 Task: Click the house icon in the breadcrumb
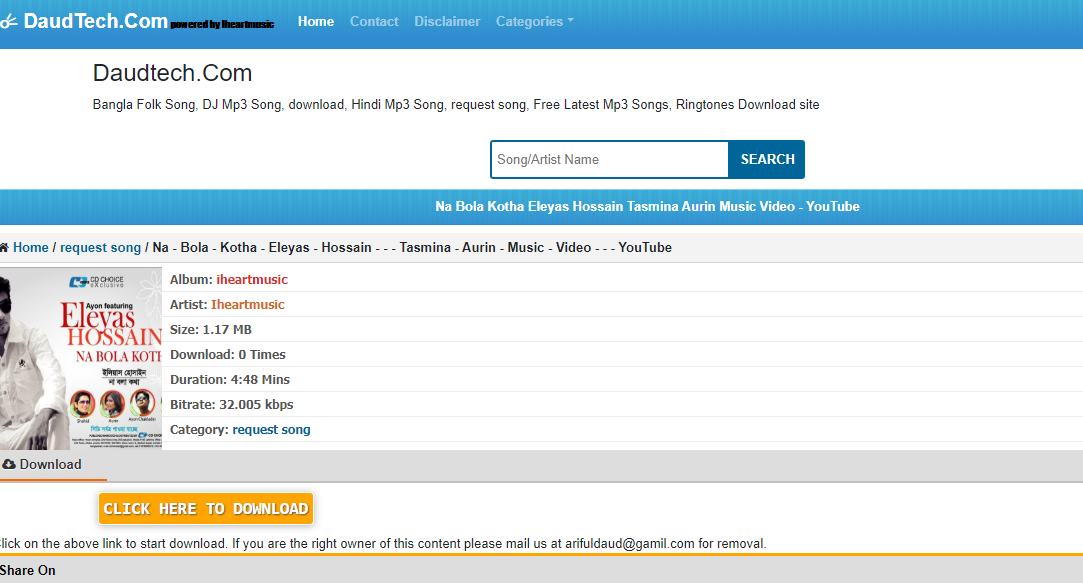coord(4,247)
